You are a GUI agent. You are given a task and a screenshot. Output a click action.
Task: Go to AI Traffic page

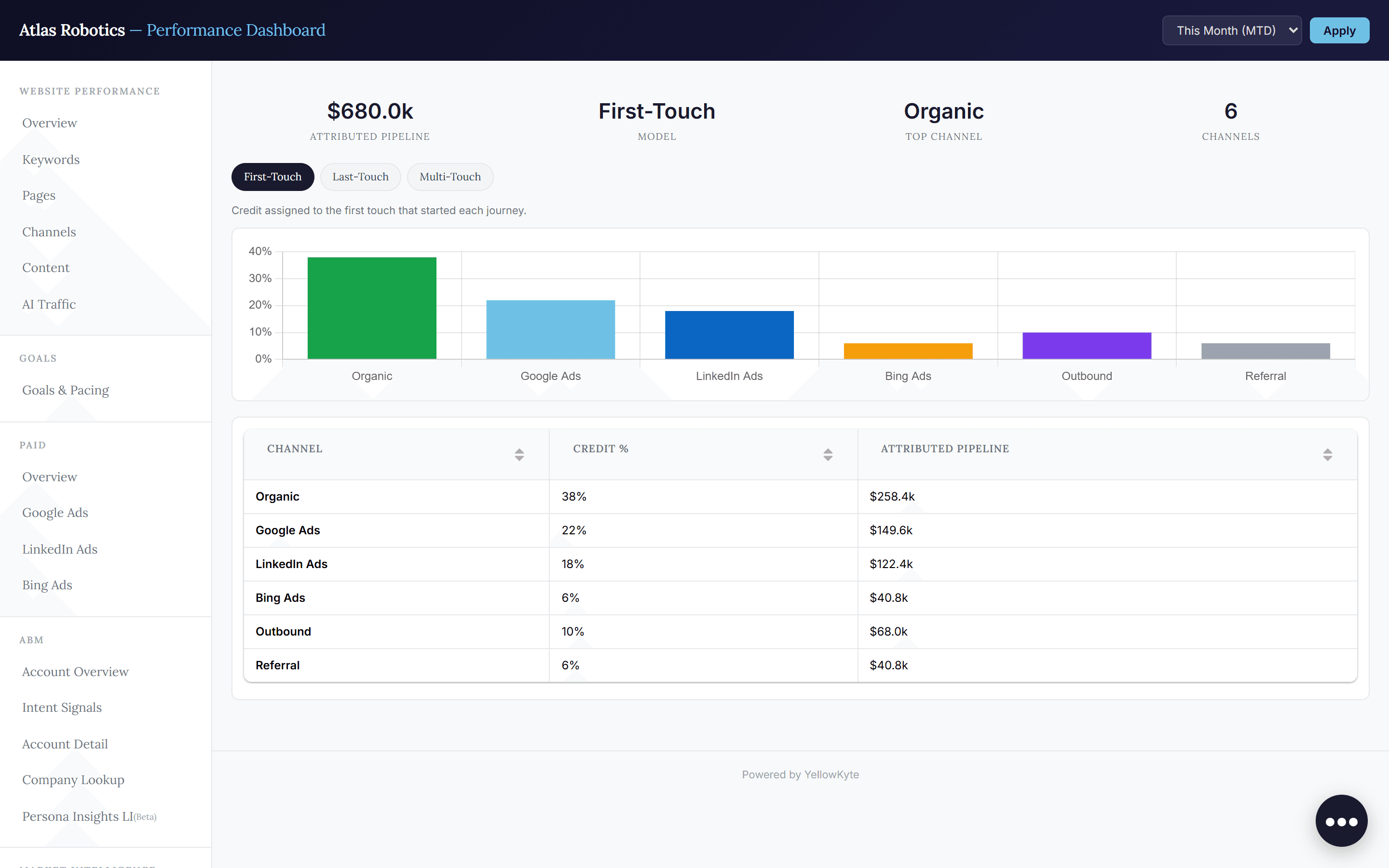point(49,304)
